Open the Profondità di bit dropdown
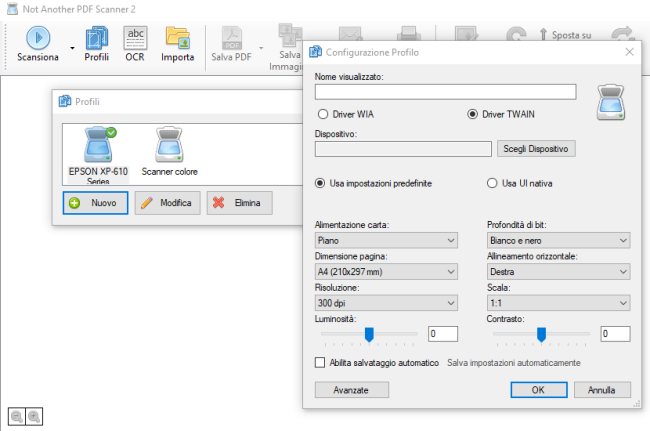The width and height of the screenshot is (650, 431). (558, 240)
